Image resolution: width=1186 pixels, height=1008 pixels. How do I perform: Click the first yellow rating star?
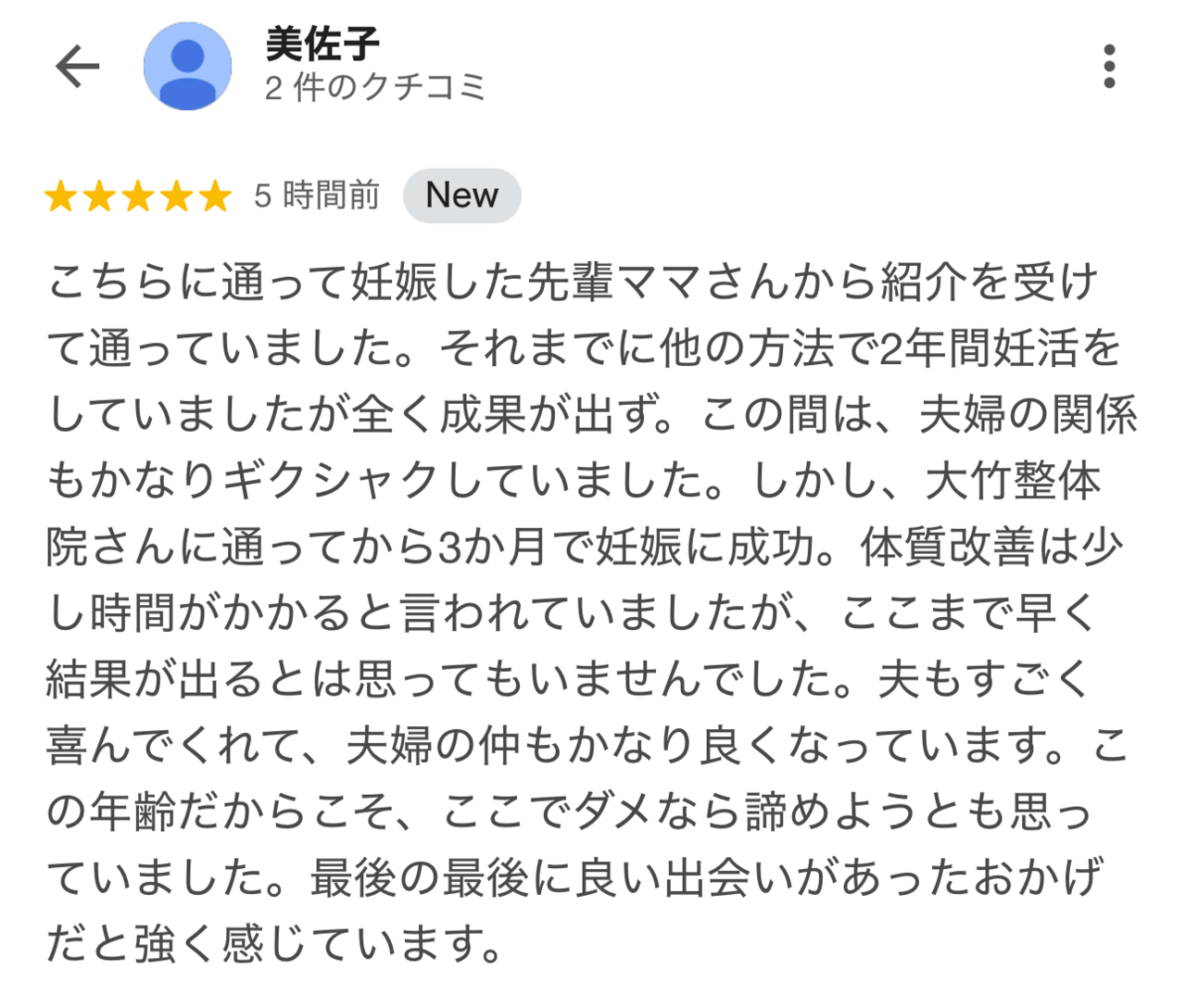[61, 196]
